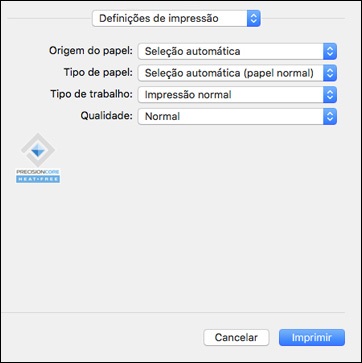
Task: Click the blue arrows beside Tipo de papel
Action: pyautogui.click(x=330, y=73)
